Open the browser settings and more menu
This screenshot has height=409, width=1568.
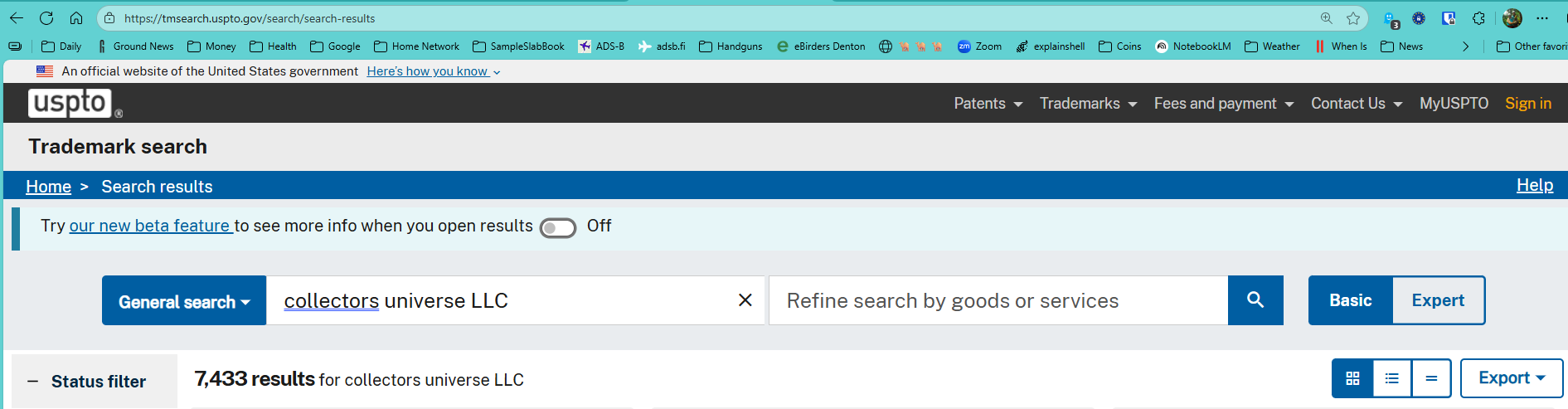1542,18
